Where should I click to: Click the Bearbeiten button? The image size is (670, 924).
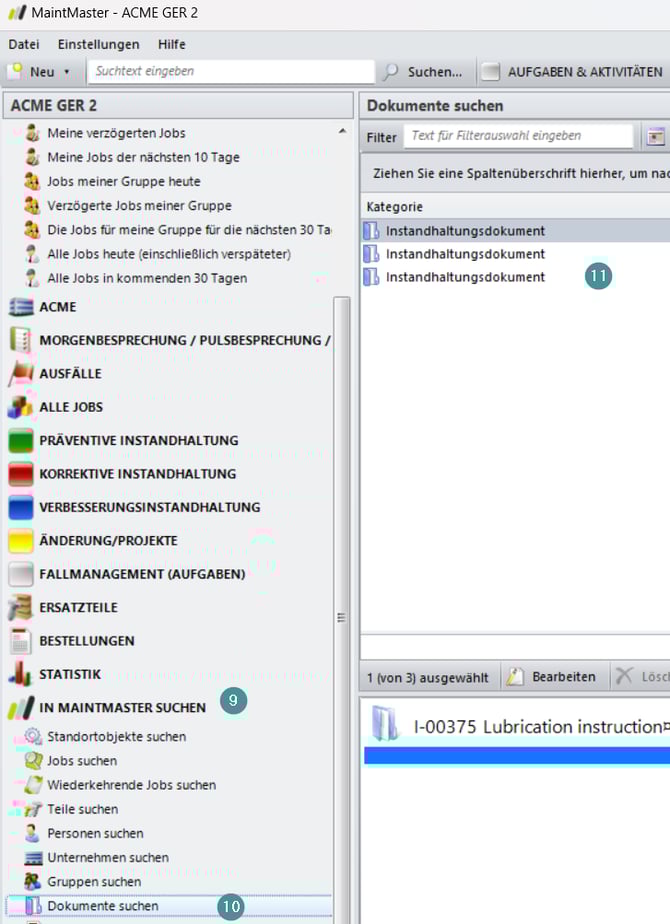coord(553,677)
